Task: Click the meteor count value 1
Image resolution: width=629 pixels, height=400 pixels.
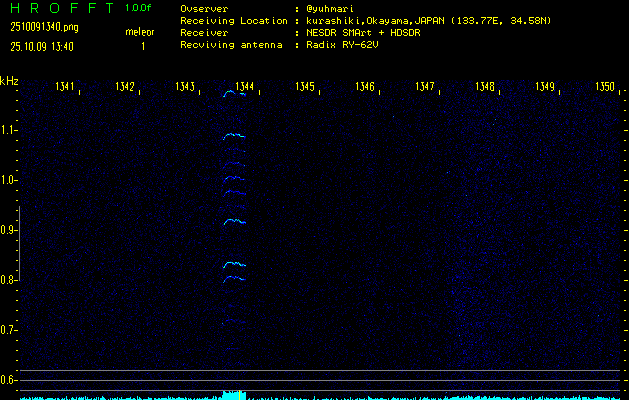Action: [x=142, y=46]
